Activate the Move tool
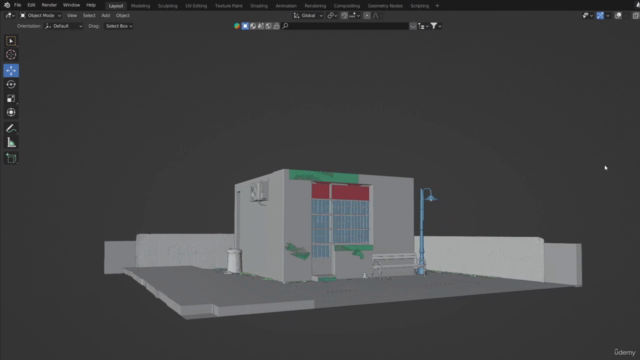The height and width of the screenshot is (360, 640). [11, 71]
